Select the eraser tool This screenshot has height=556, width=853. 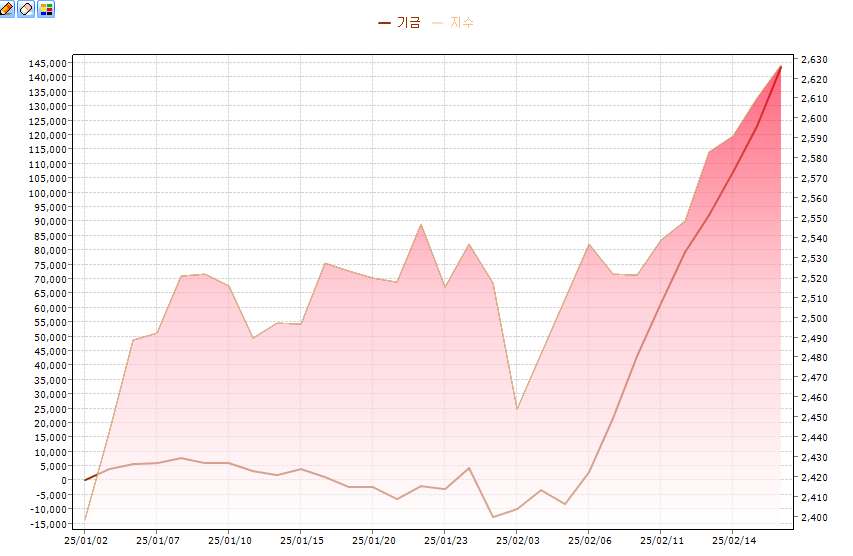(27, 9)
